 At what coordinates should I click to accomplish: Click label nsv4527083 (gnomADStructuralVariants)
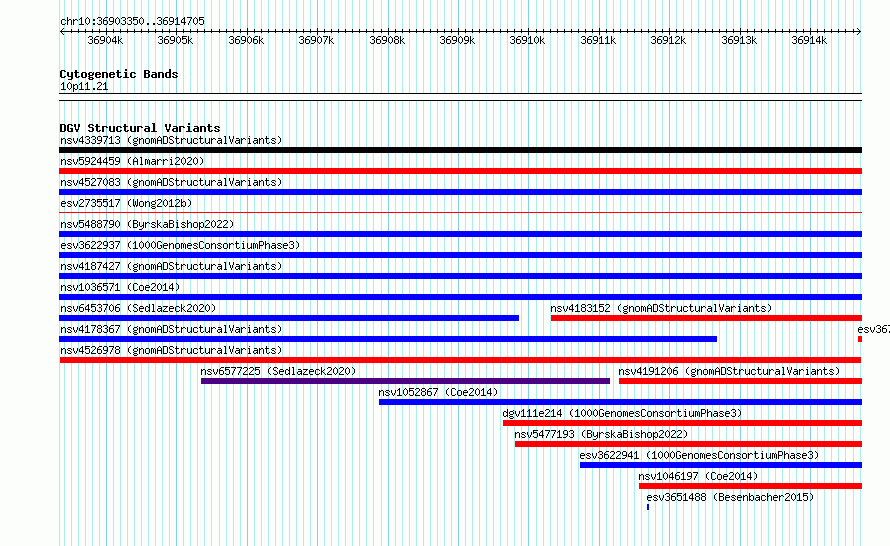click(x=171, y=182)
